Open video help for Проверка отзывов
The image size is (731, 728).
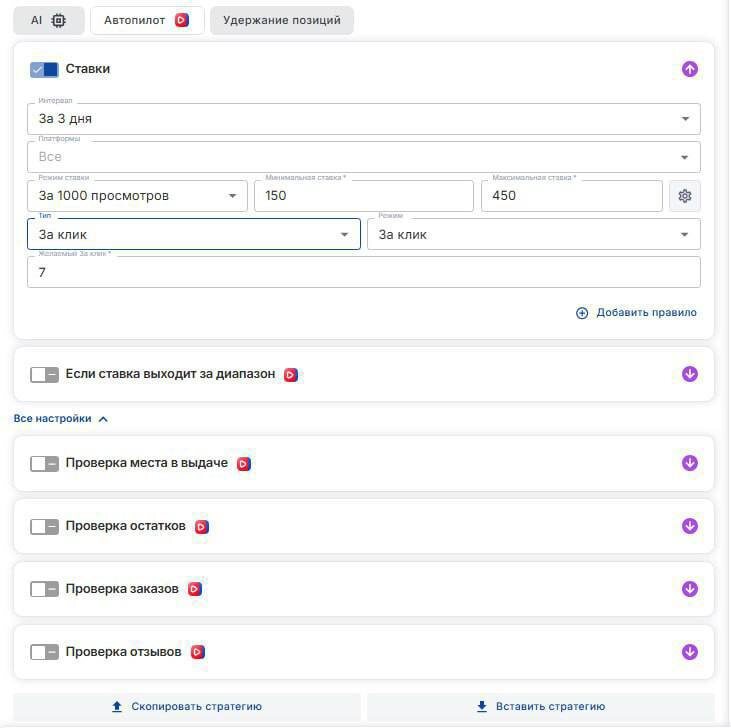pyautogui.click(x=197, y=652)
